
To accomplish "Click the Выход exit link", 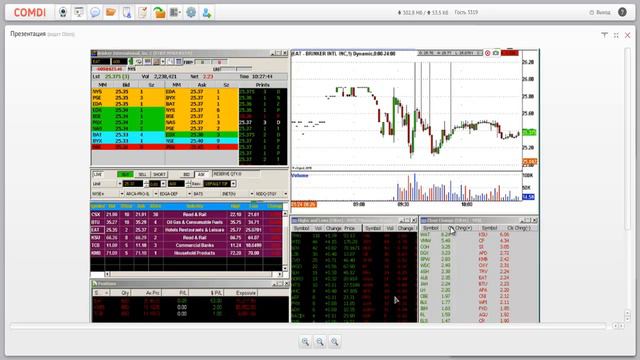I will click(600, 13).
